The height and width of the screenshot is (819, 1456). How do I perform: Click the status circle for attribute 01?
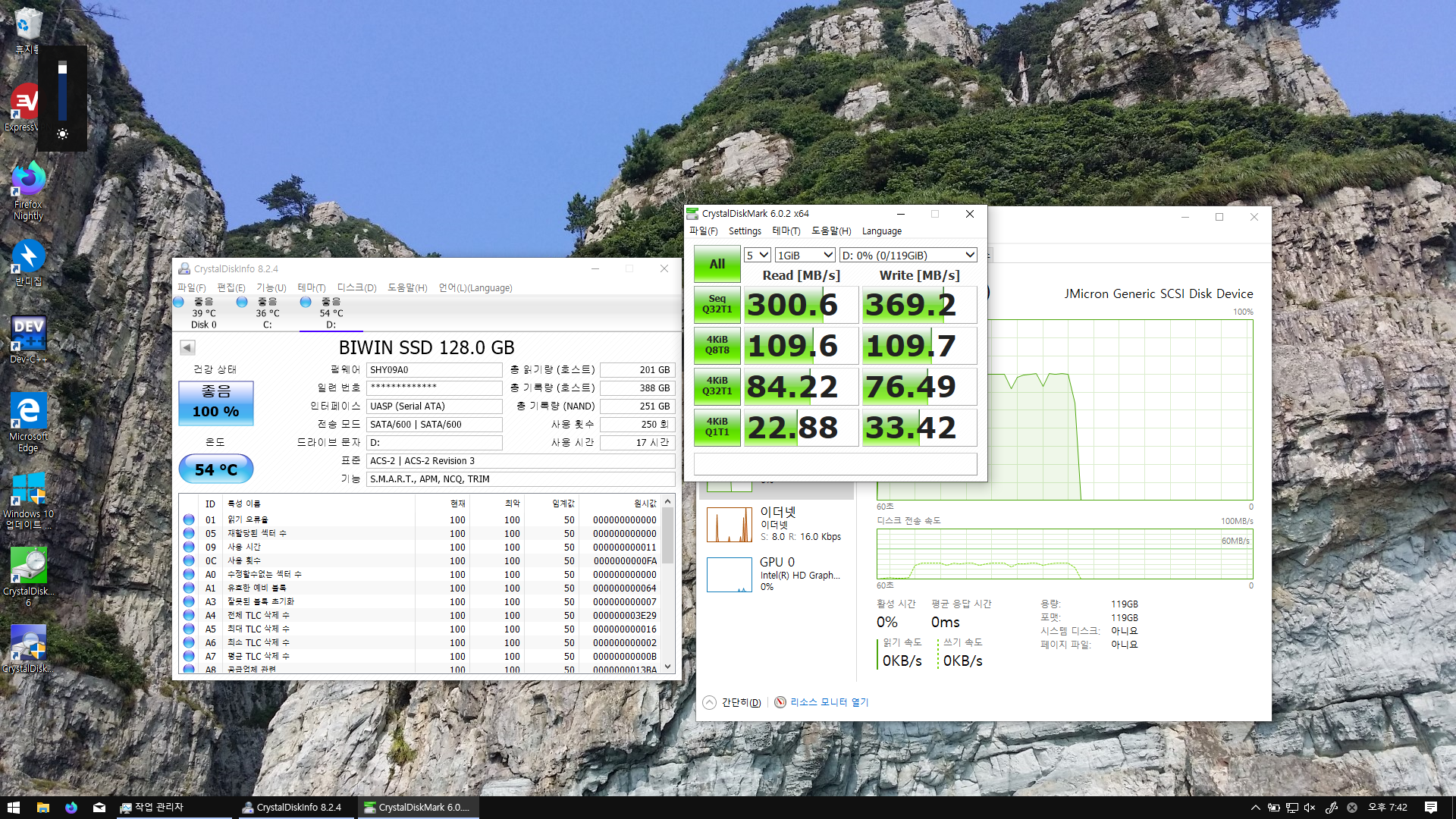(189, 519)
